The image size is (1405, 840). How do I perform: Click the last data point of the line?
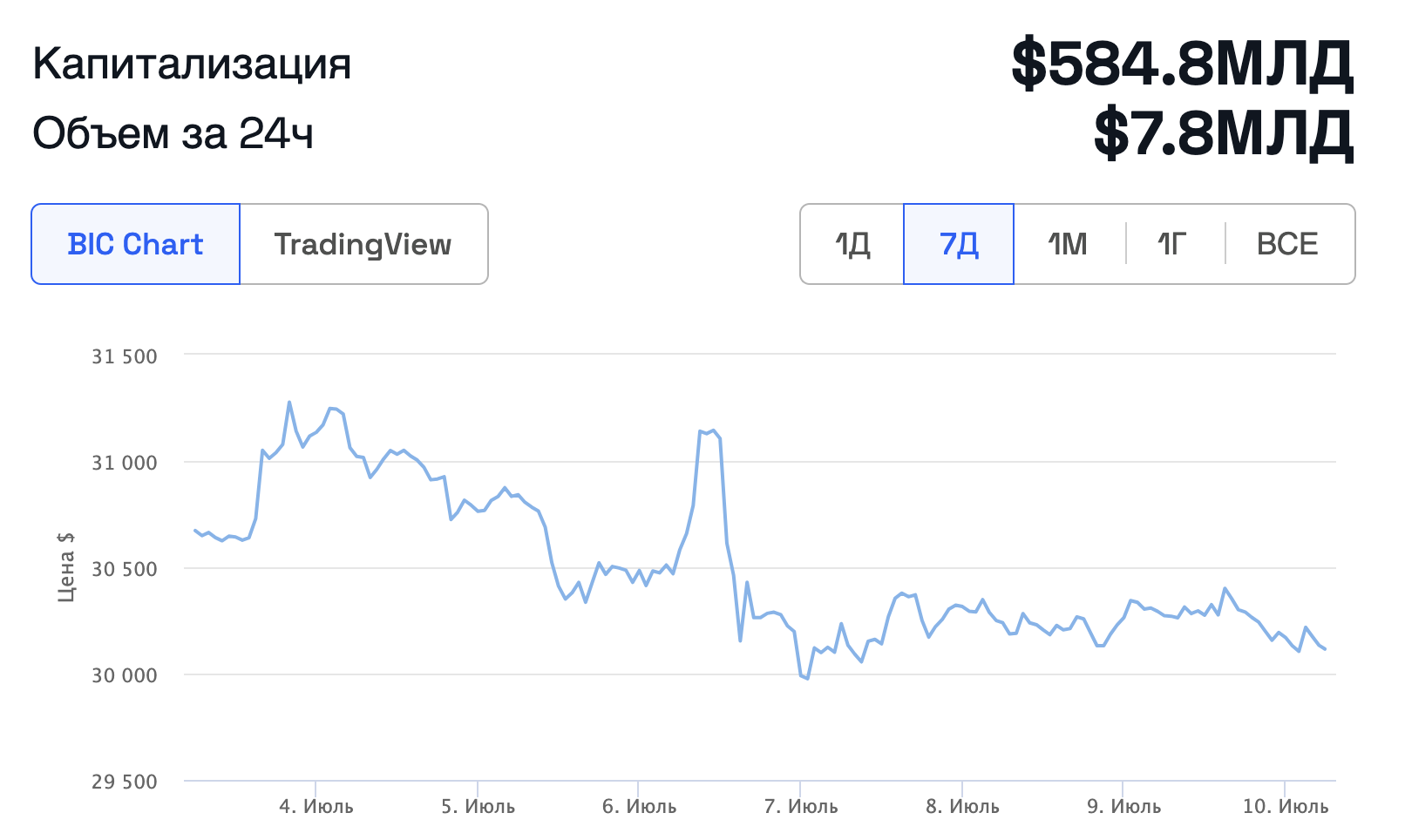point(1325,649)
